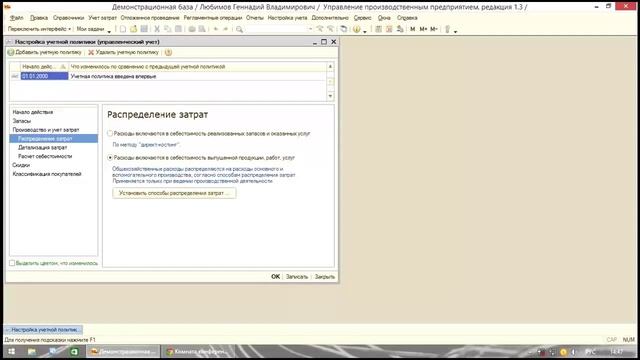Screen dimensions: 640x360
Task: Click the yellow Help circle toolbar icon
Action: (x=357, y=29)
